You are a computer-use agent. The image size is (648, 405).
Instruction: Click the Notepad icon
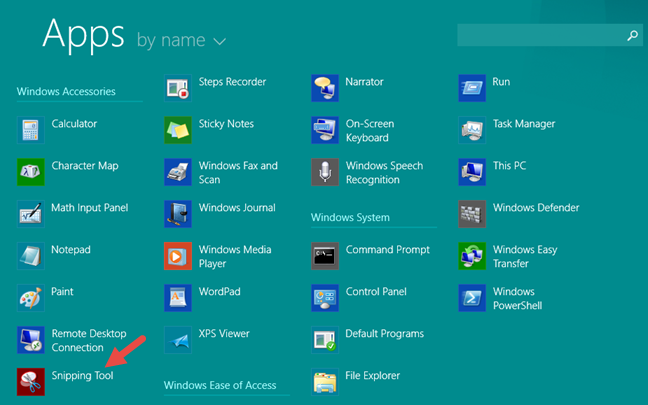[31, 256]
